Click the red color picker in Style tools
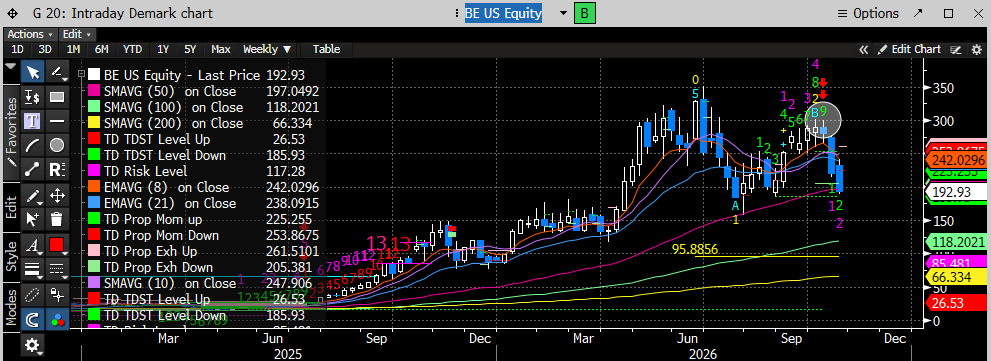Screen dimensions: 991x361 [x=57, y=245]
